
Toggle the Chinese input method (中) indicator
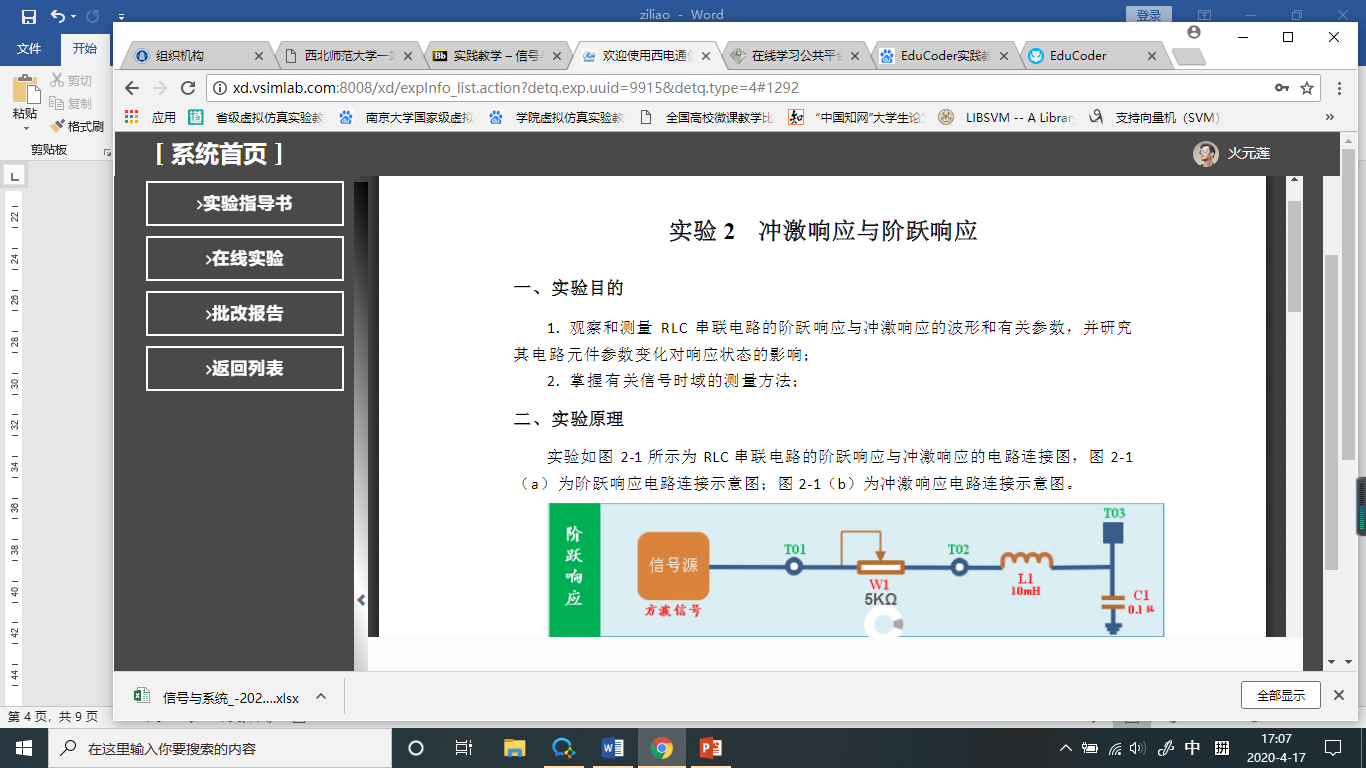point(1192,748)
